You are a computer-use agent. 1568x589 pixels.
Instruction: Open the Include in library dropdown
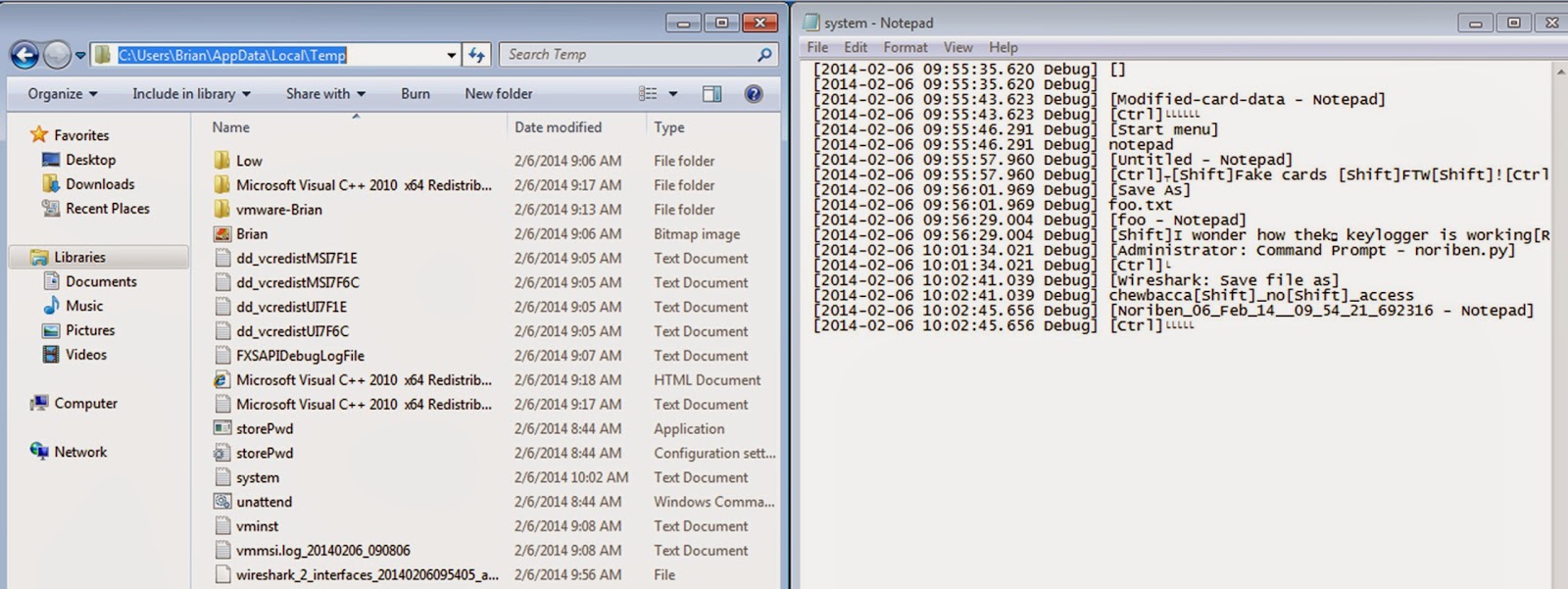[191, 94]
